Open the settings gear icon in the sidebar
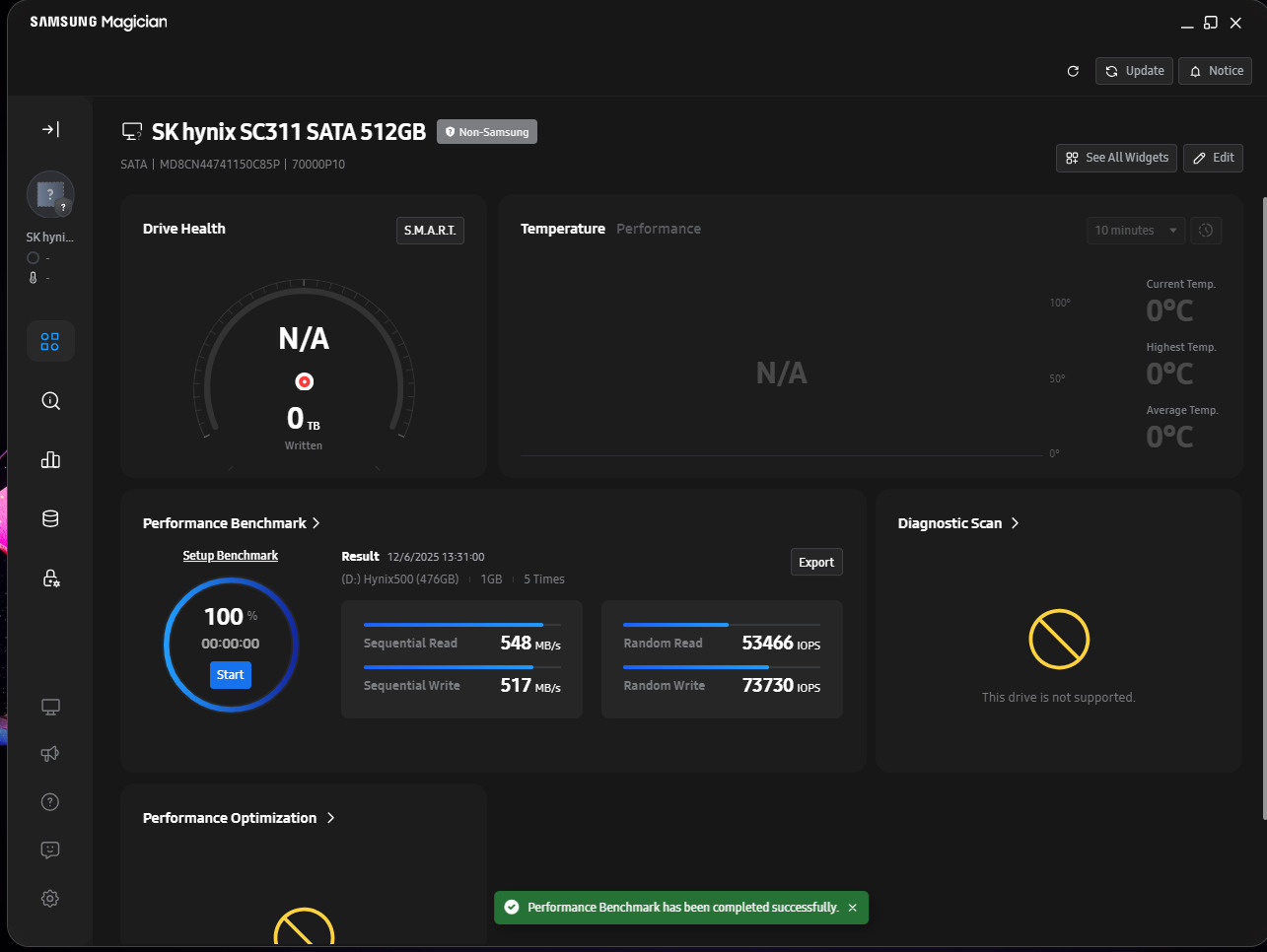This screenshot has width=1267, height=952. tap(50, 898)
